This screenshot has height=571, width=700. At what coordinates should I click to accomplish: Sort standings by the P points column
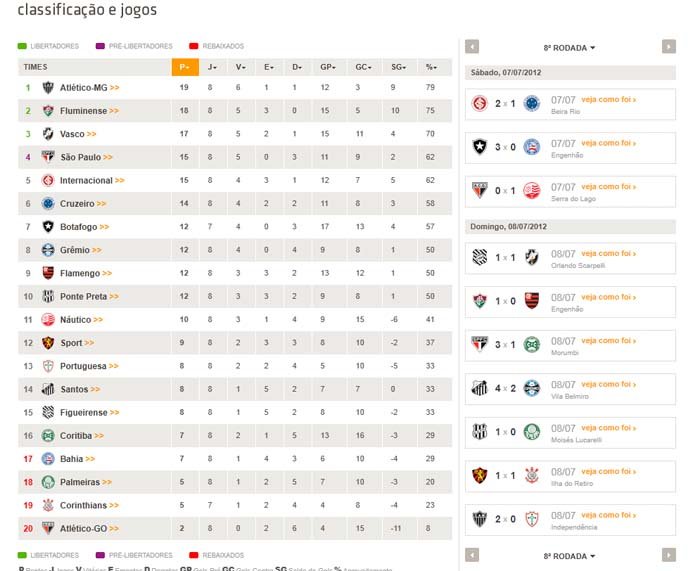point(185,67)
